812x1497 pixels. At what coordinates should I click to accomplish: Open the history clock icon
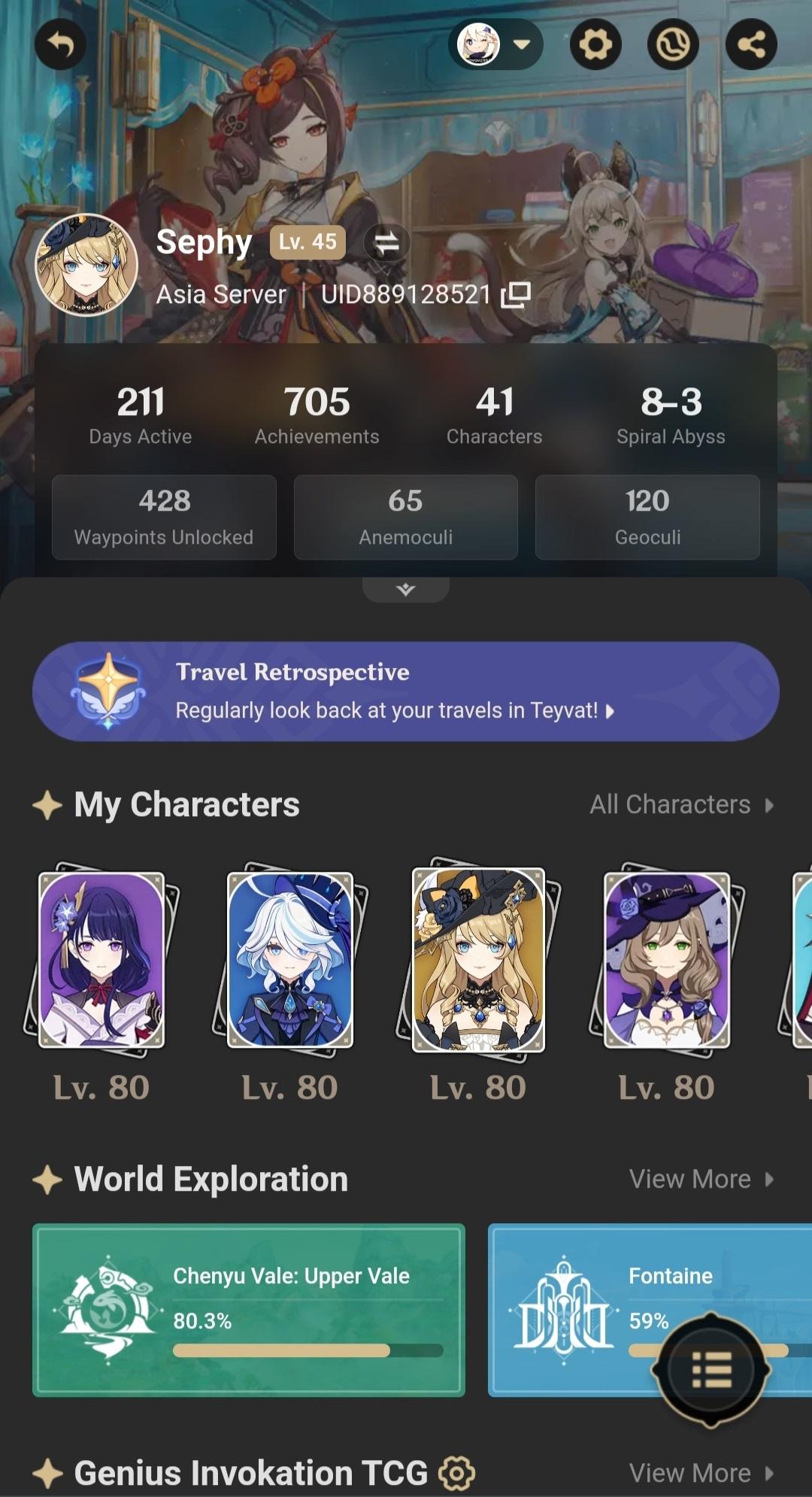click(x=673, y=45)
